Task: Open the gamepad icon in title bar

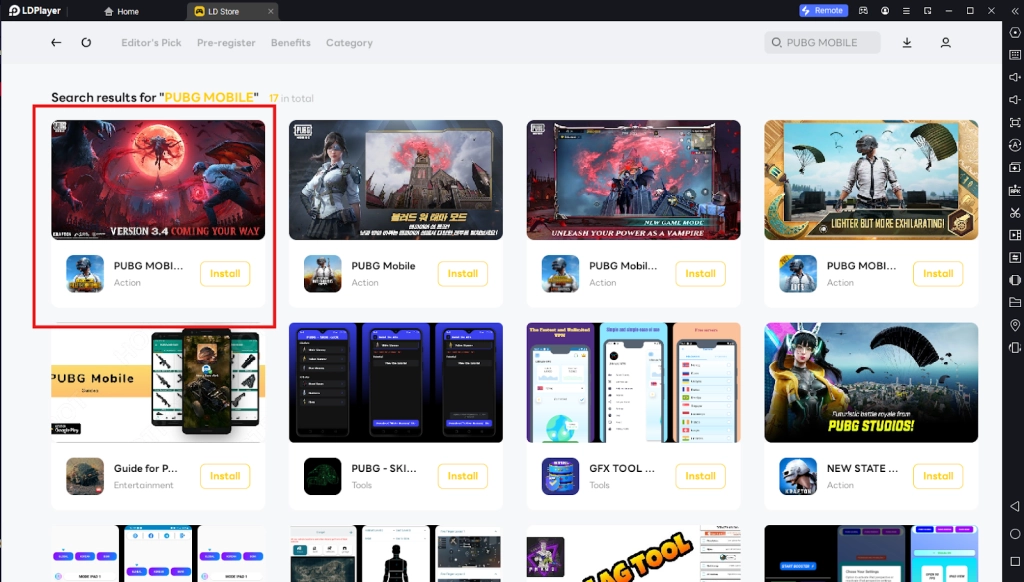Action: 863,10
